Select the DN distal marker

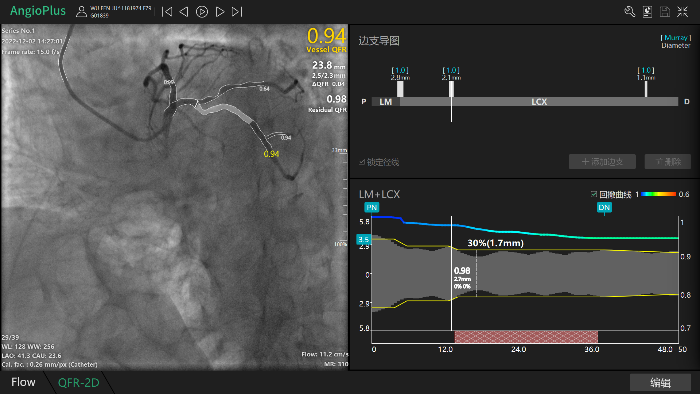(604, 207)
